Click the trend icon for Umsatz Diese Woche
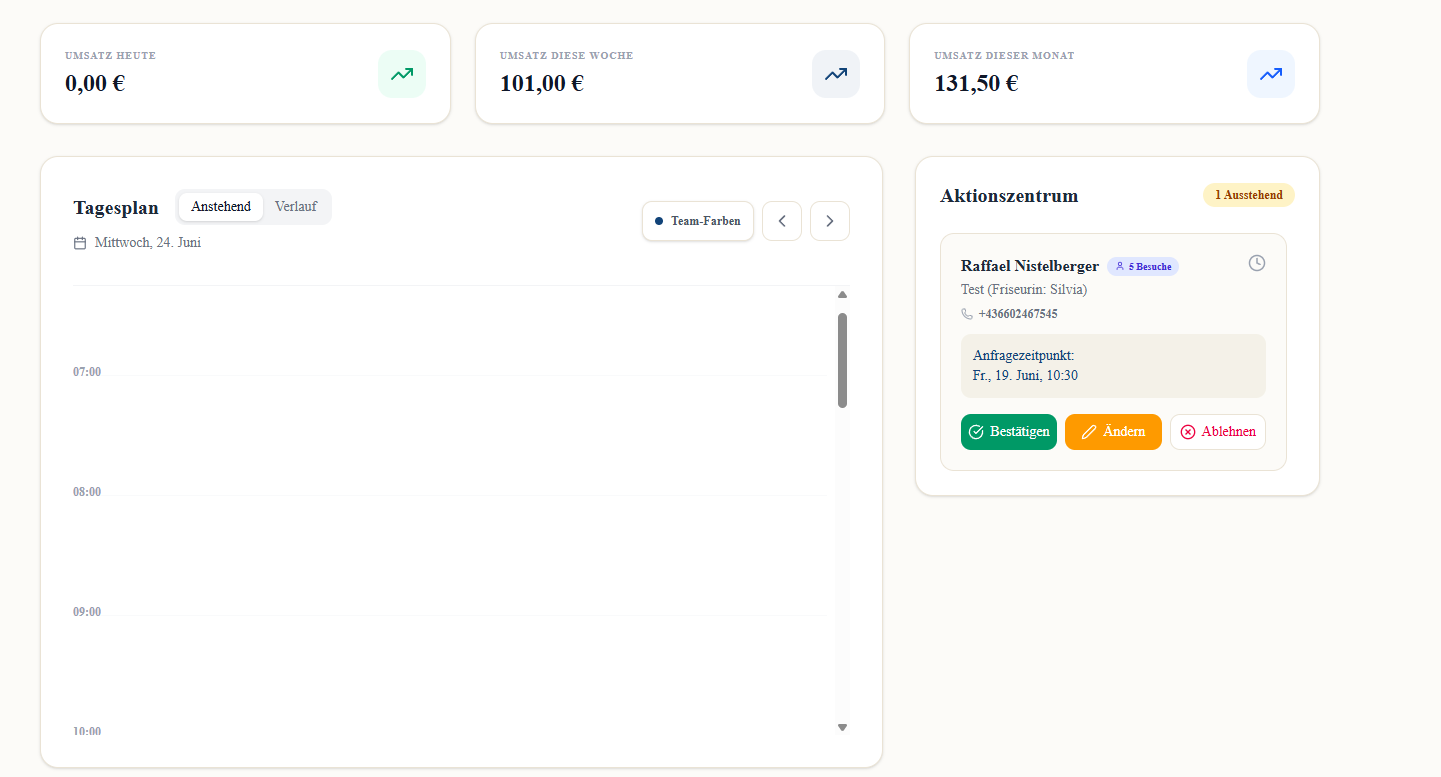 coord(836,74)
